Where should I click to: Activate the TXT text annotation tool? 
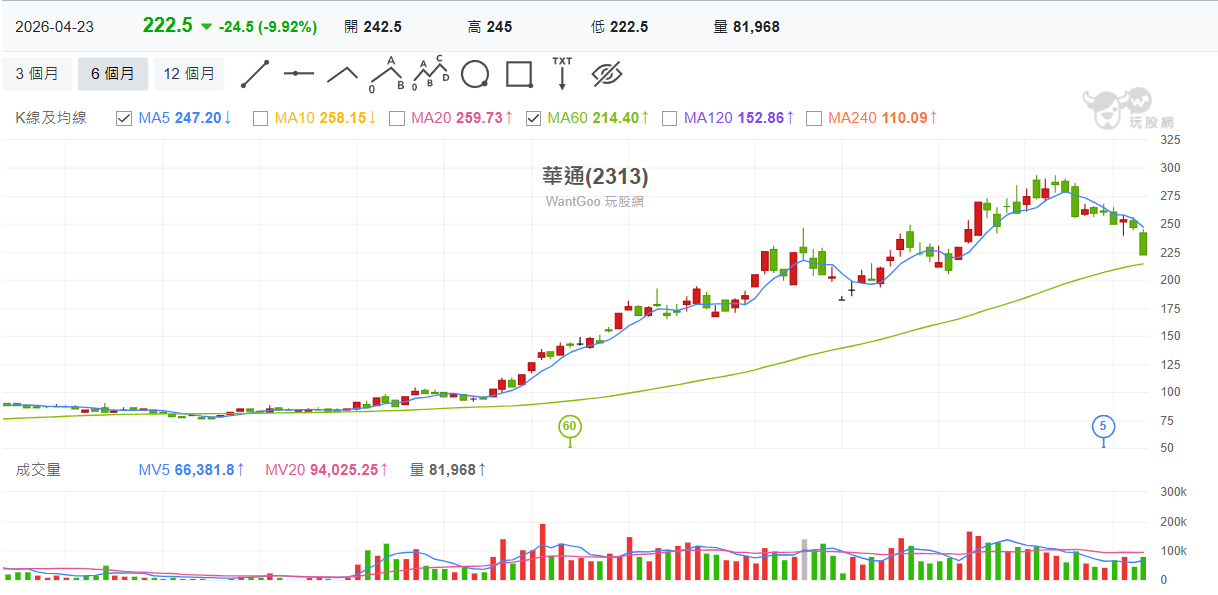coord(562,74)
